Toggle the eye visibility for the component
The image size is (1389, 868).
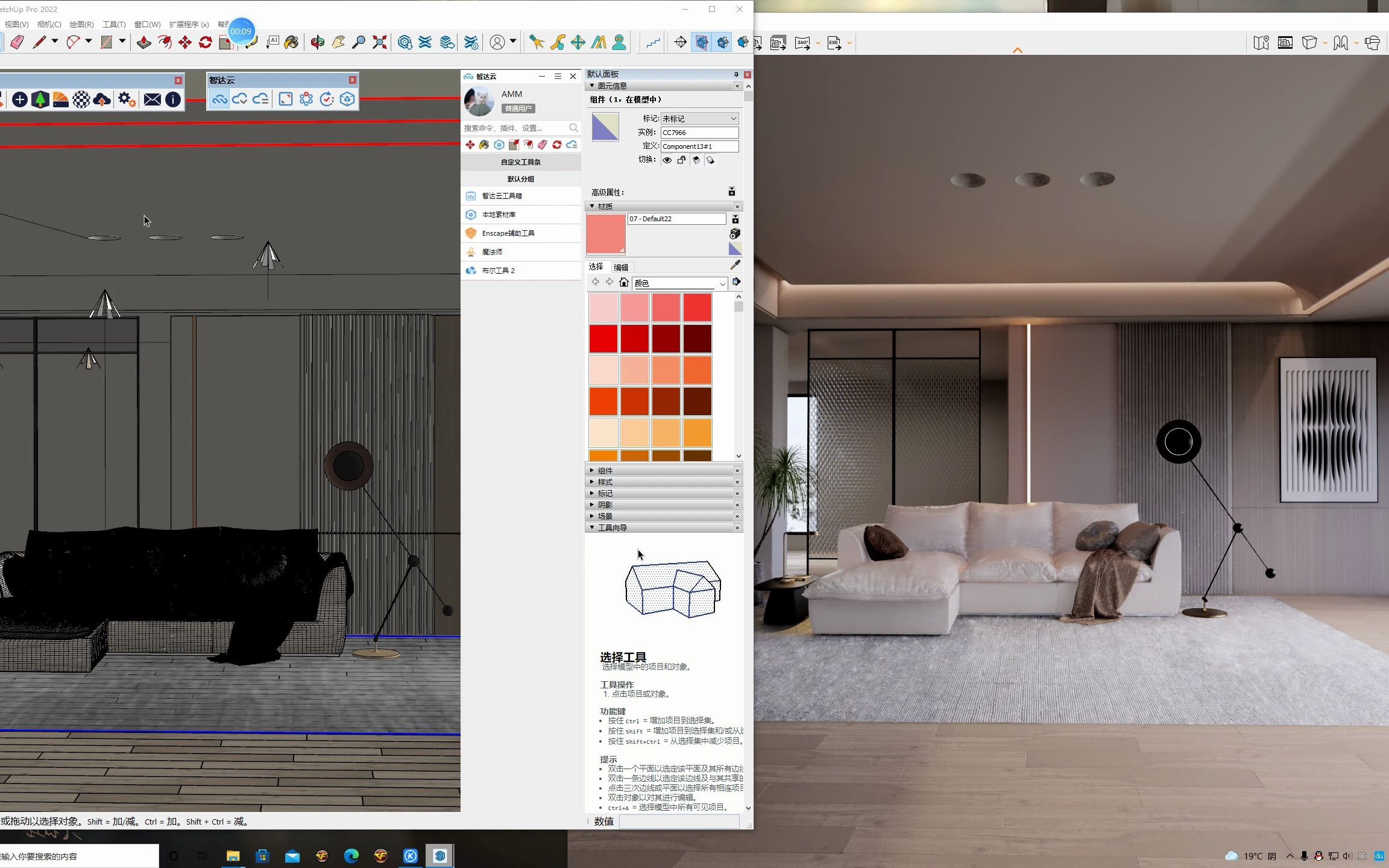click(667, 160)
